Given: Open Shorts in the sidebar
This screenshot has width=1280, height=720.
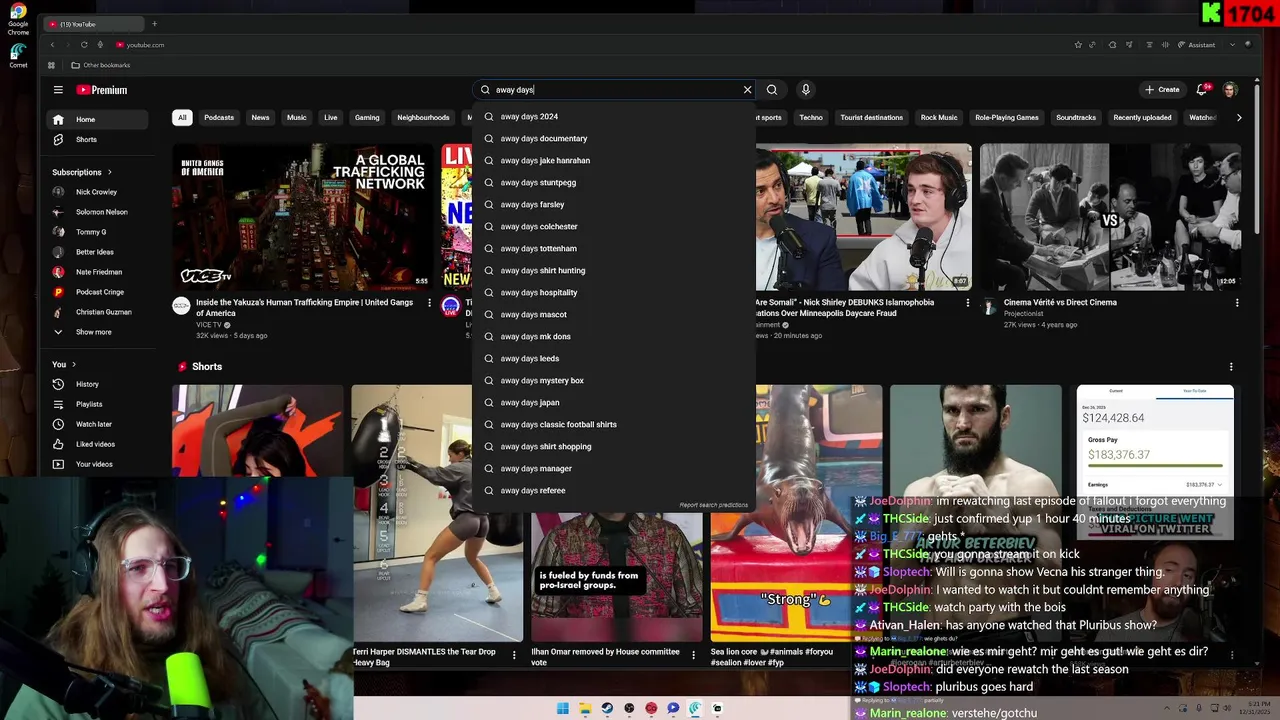Looking at the screenshot, I should tap(97, 139).
